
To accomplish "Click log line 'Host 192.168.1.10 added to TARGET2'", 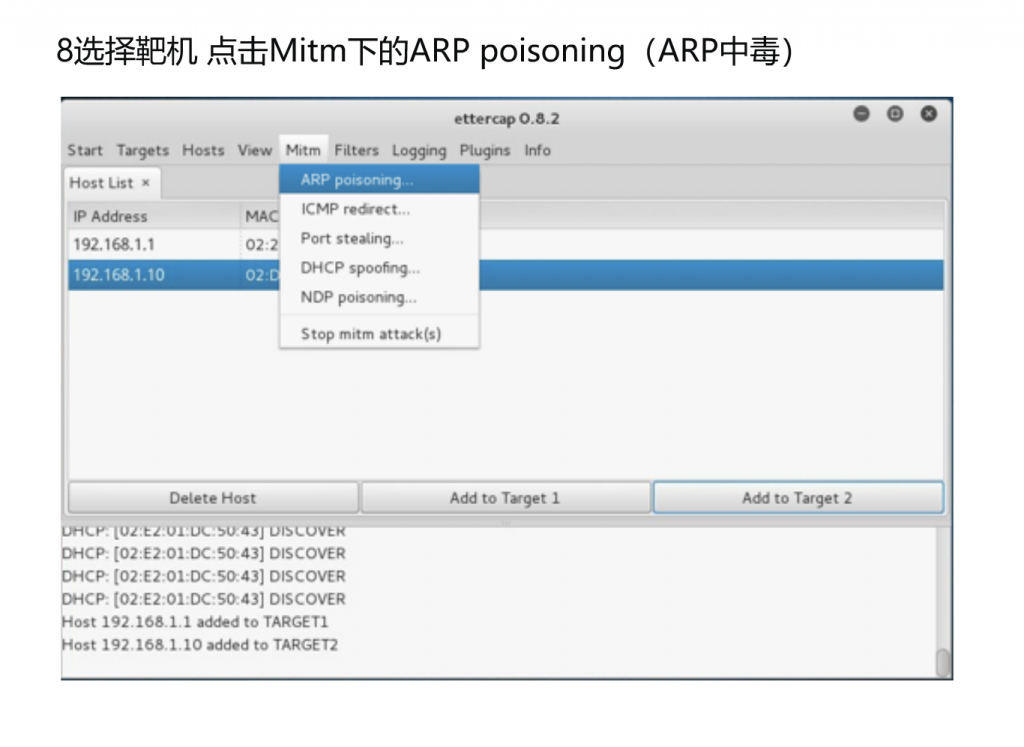I will 200,644.
